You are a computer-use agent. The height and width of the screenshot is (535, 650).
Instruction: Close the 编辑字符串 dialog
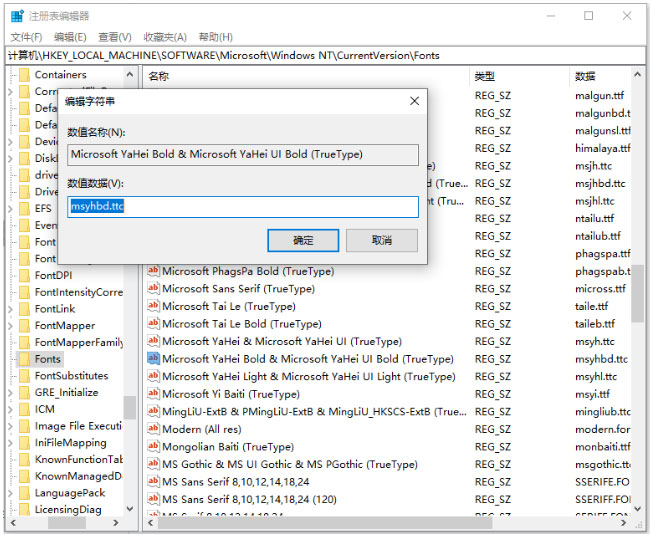click(414, 101)
